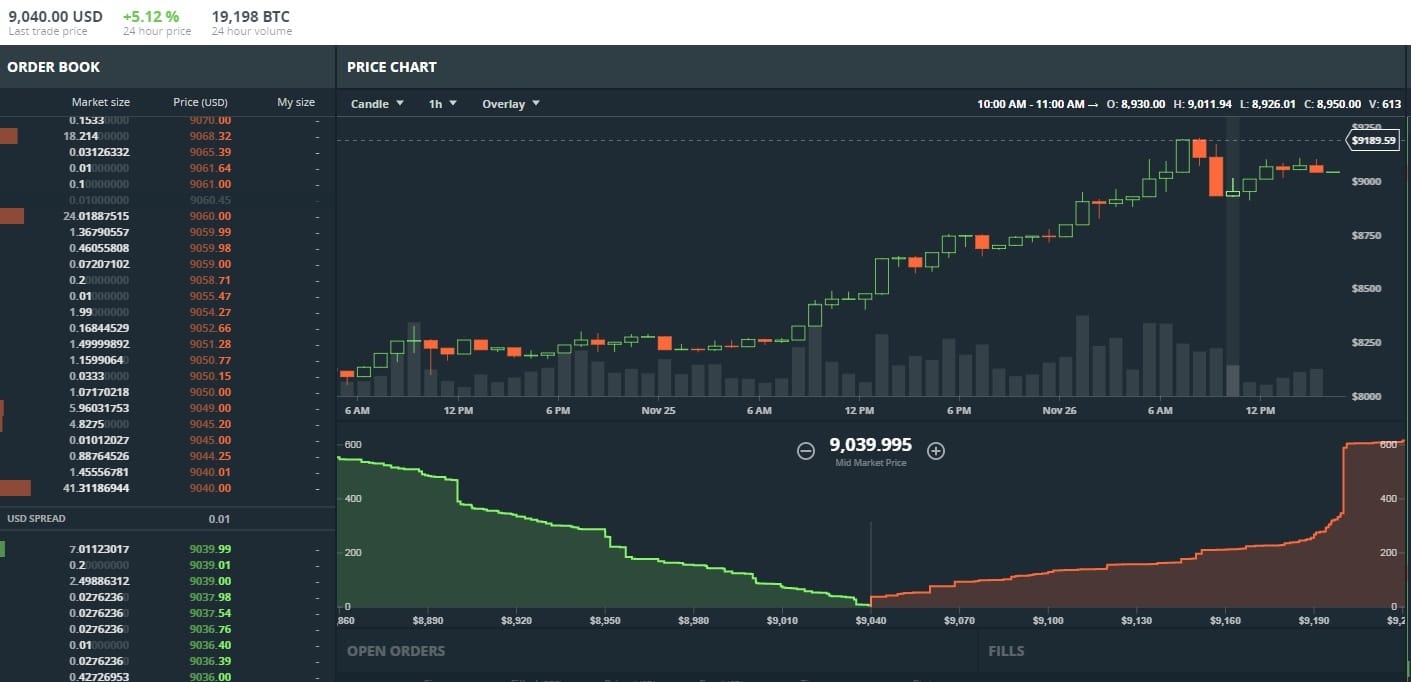Click the 9060.00 ask price with 24.01 size
Viewport: 1411px width, 682px height.
210,216
